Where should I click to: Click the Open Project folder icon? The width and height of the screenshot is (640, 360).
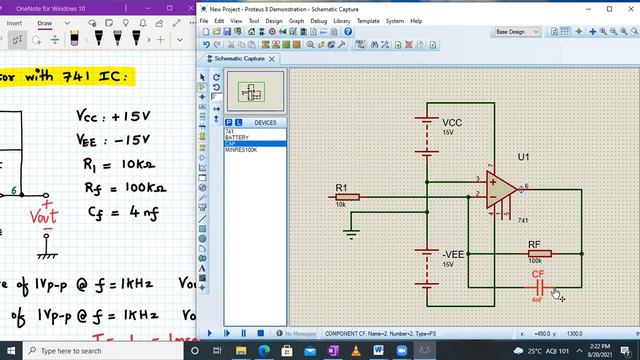click(x=217, y=32)
